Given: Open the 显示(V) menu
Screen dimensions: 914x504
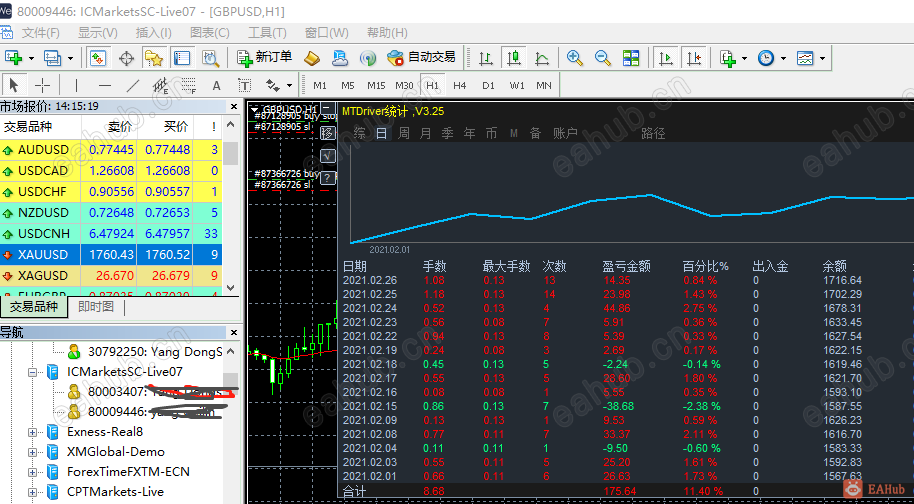Looking at the screenshot, I should pos(98,33).
